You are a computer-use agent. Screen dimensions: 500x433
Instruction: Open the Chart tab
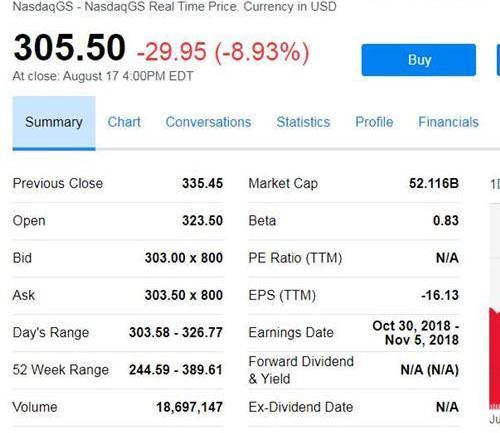click(x=124, y=122)
